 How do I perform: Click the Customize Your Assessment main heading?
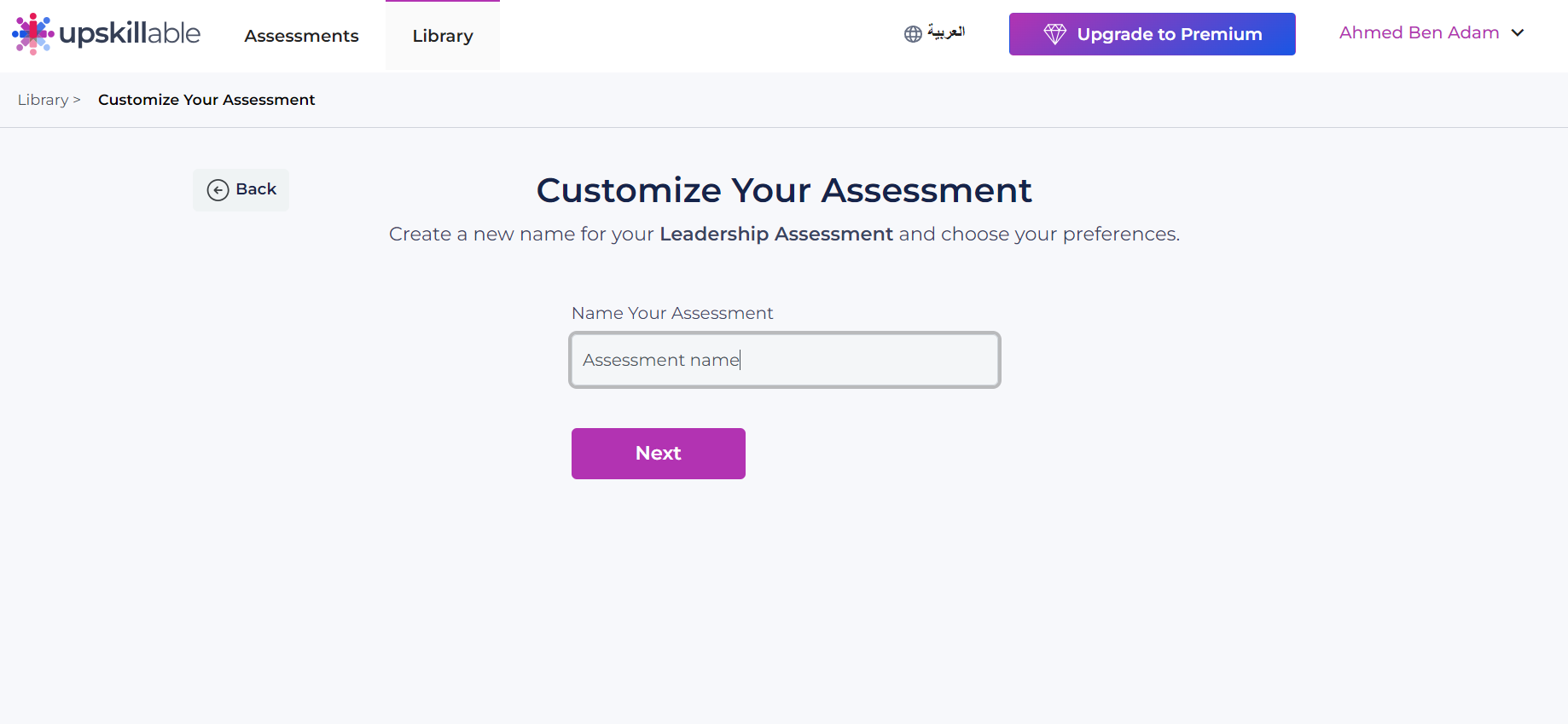[784, 190]
